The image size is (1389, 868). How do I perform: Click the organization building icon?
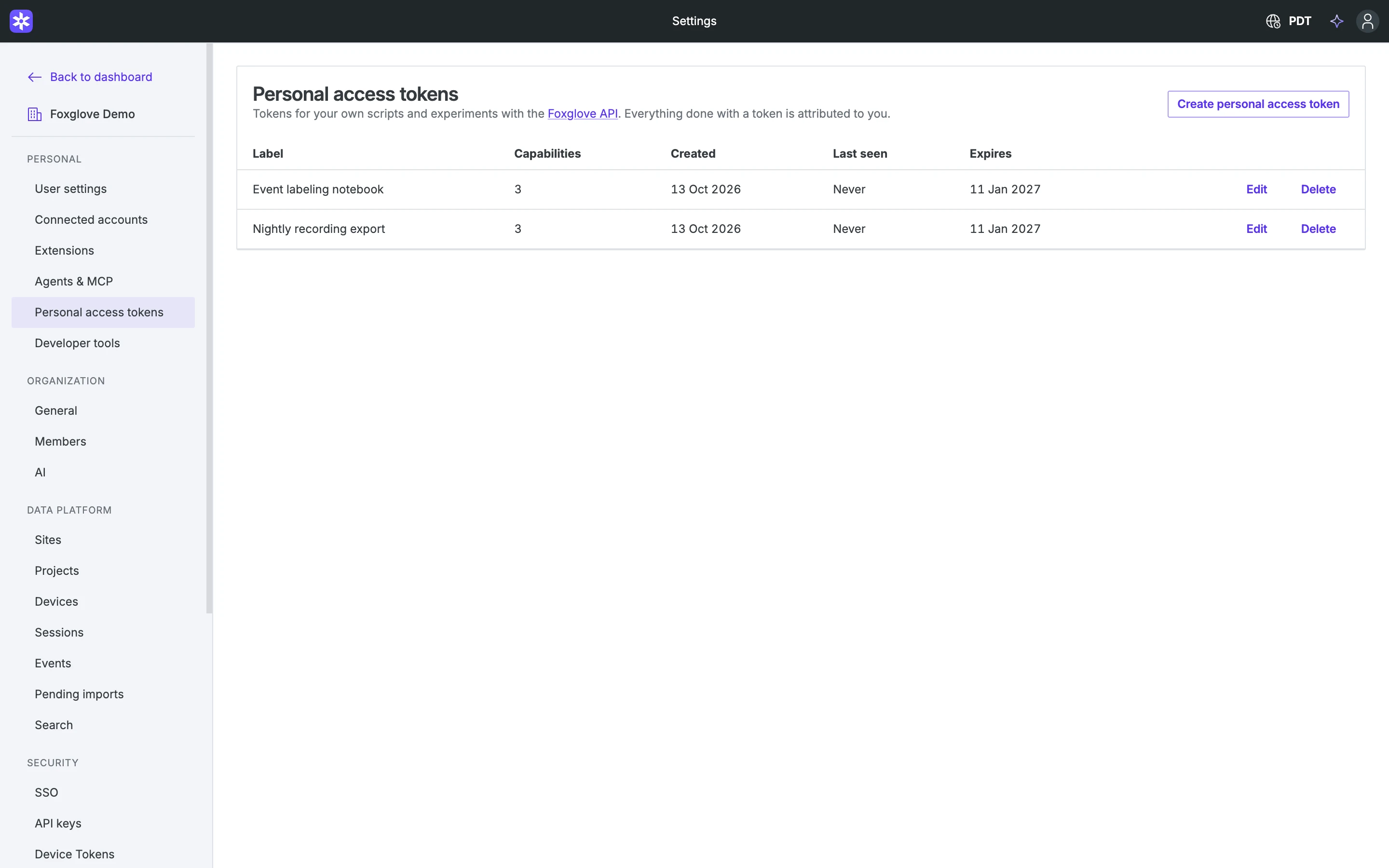pos(34,114)
